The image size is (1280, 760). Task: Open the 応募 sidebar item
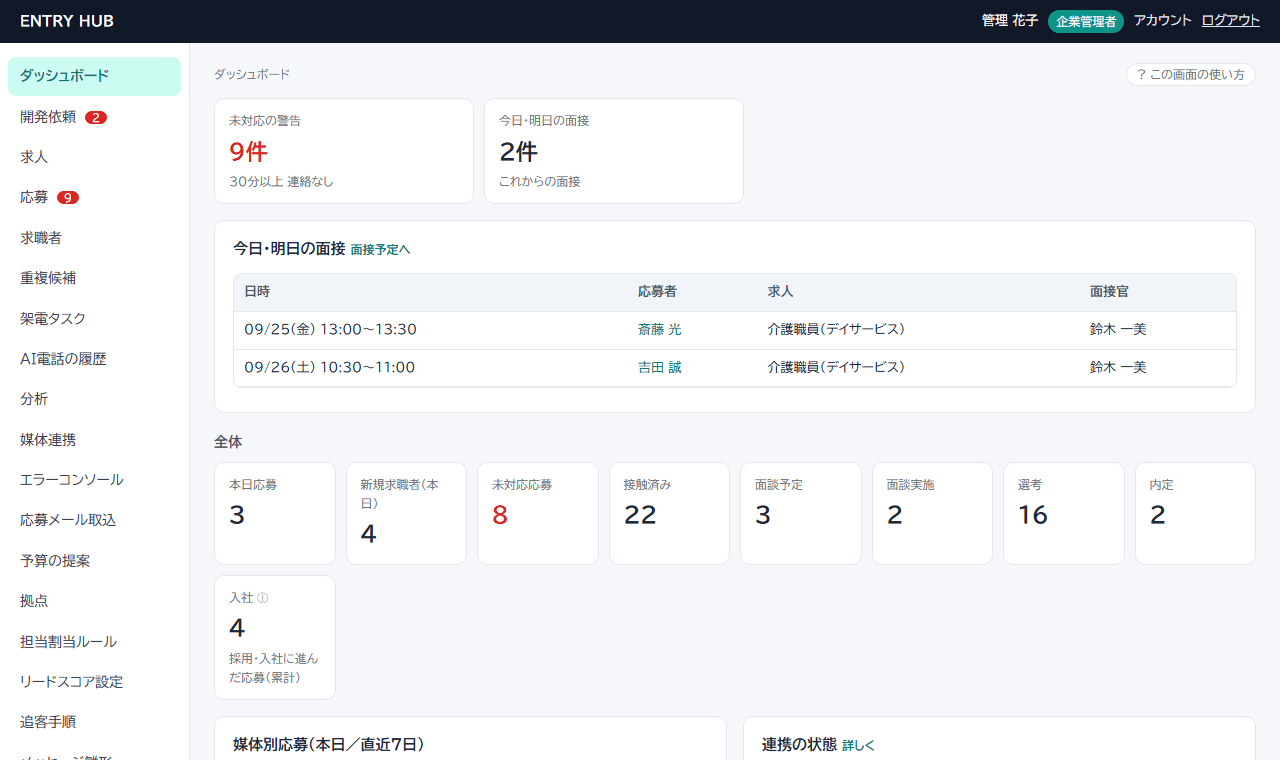coord(94,197)
